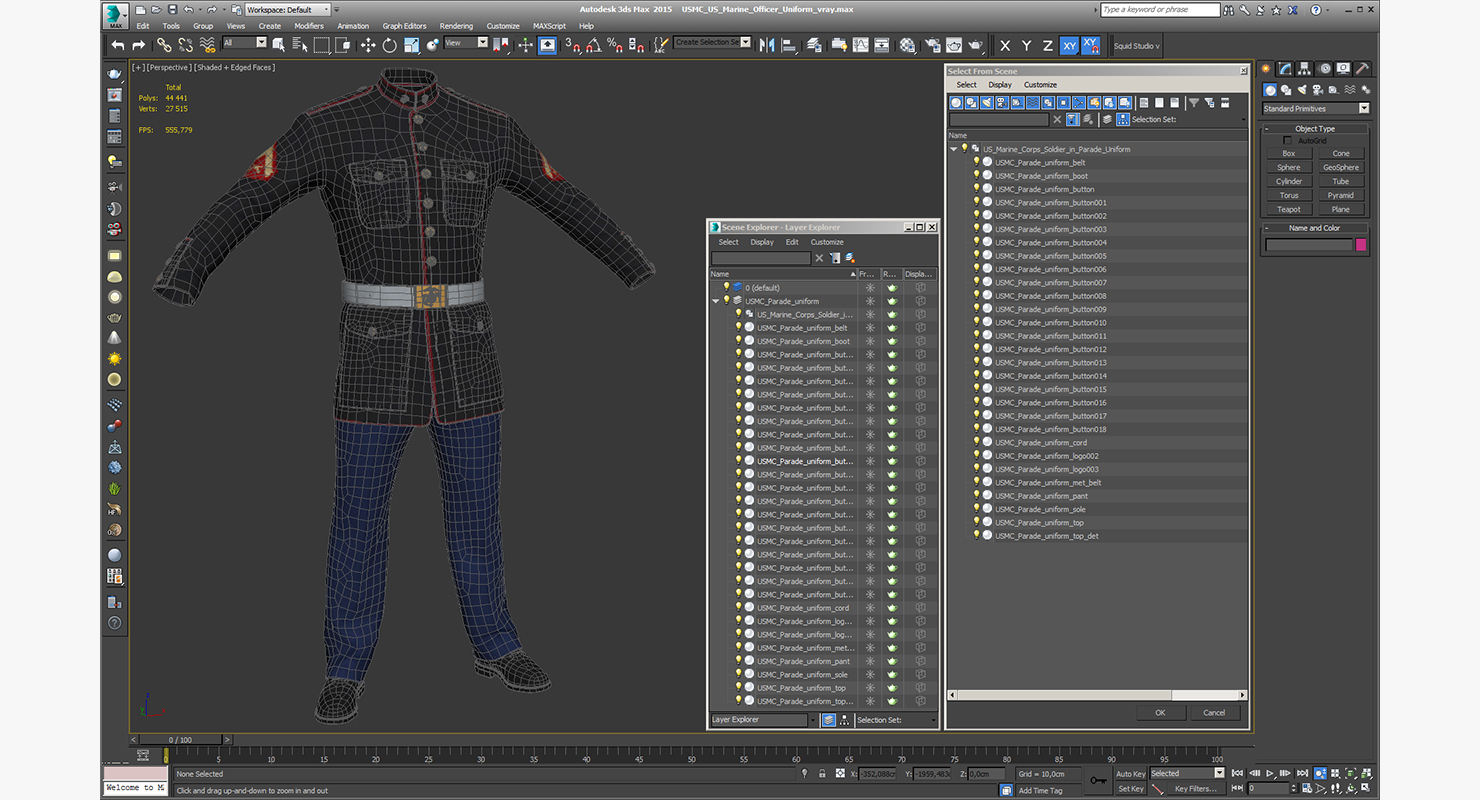Viewport: 1480px width, 800px height.
Task: Toggle the Angle Snap tool
Action: [x=593, y=45]
